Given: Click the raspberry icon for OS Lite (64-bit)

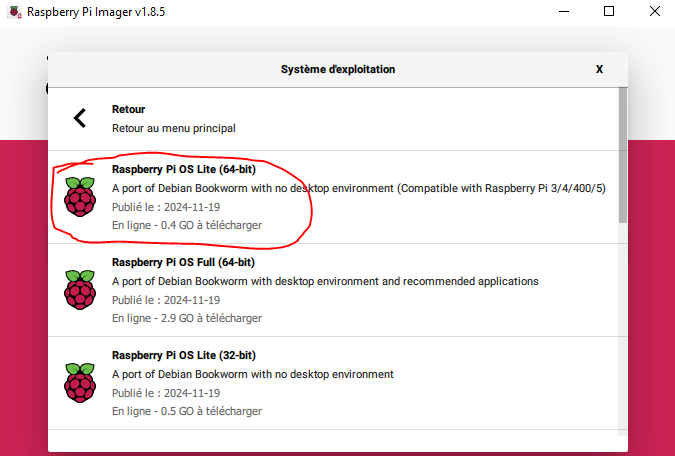Looking at the screenshot, I should pyautogui.click(x=80, y=197).
